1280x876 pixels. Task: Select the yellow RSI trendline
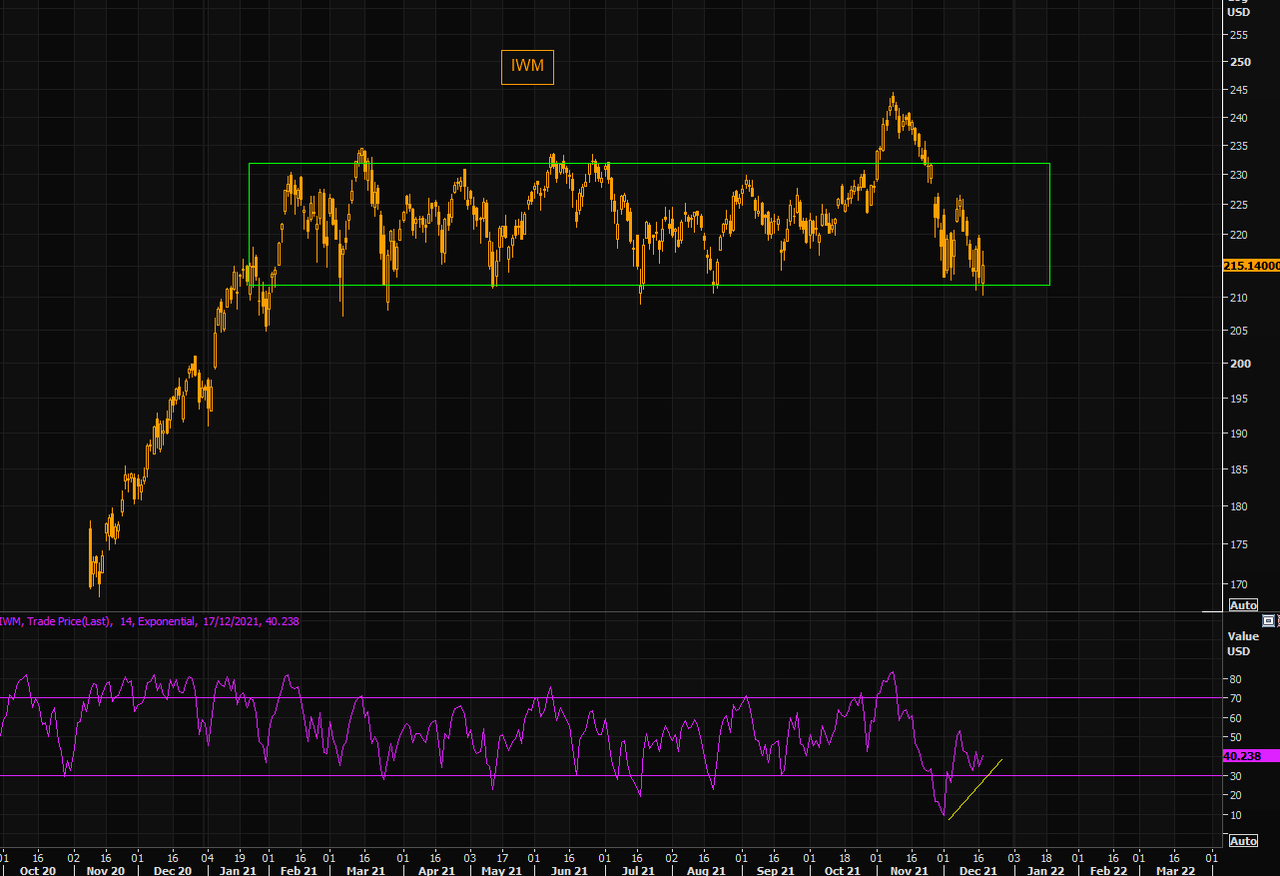tap(975, 790)
